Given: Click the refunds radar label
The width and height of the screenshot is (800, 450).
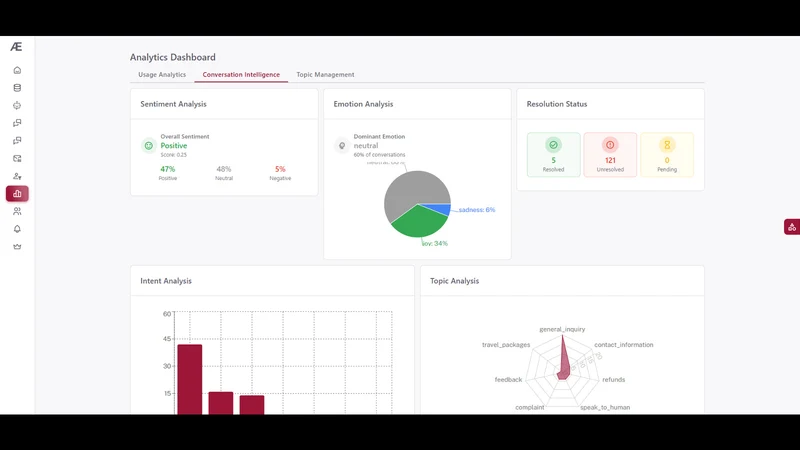Looking at the screenshot, I should [x=613, y=380].
